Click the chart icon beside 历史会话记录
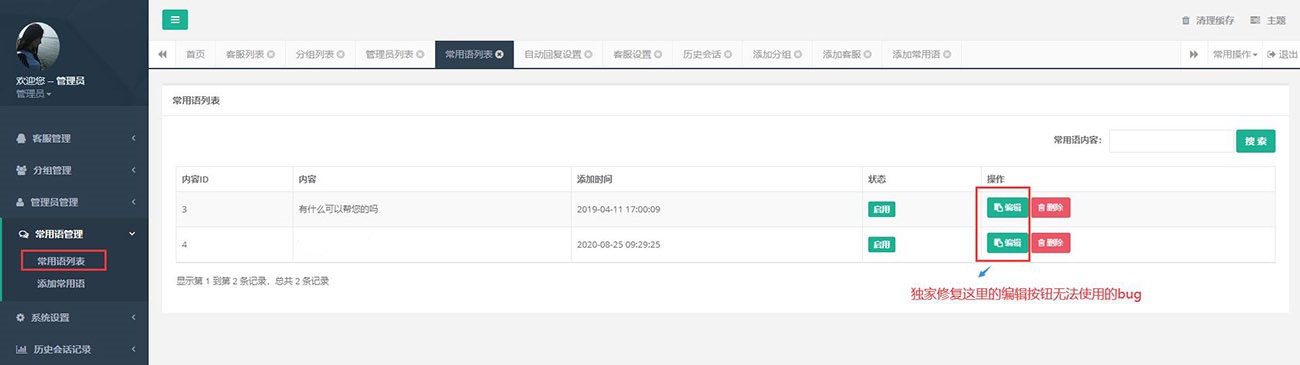This screenshot has width=1300, height=365. pos(22,350)
